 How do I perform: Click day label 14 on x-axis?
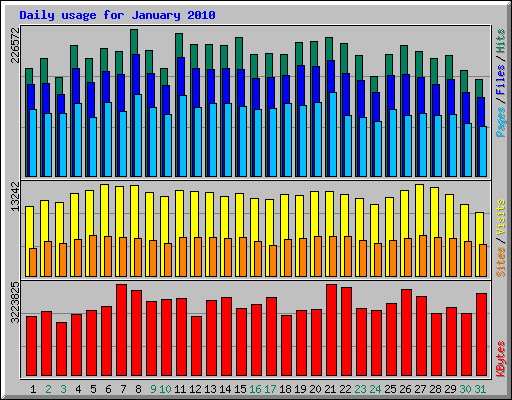click(225, 389)
